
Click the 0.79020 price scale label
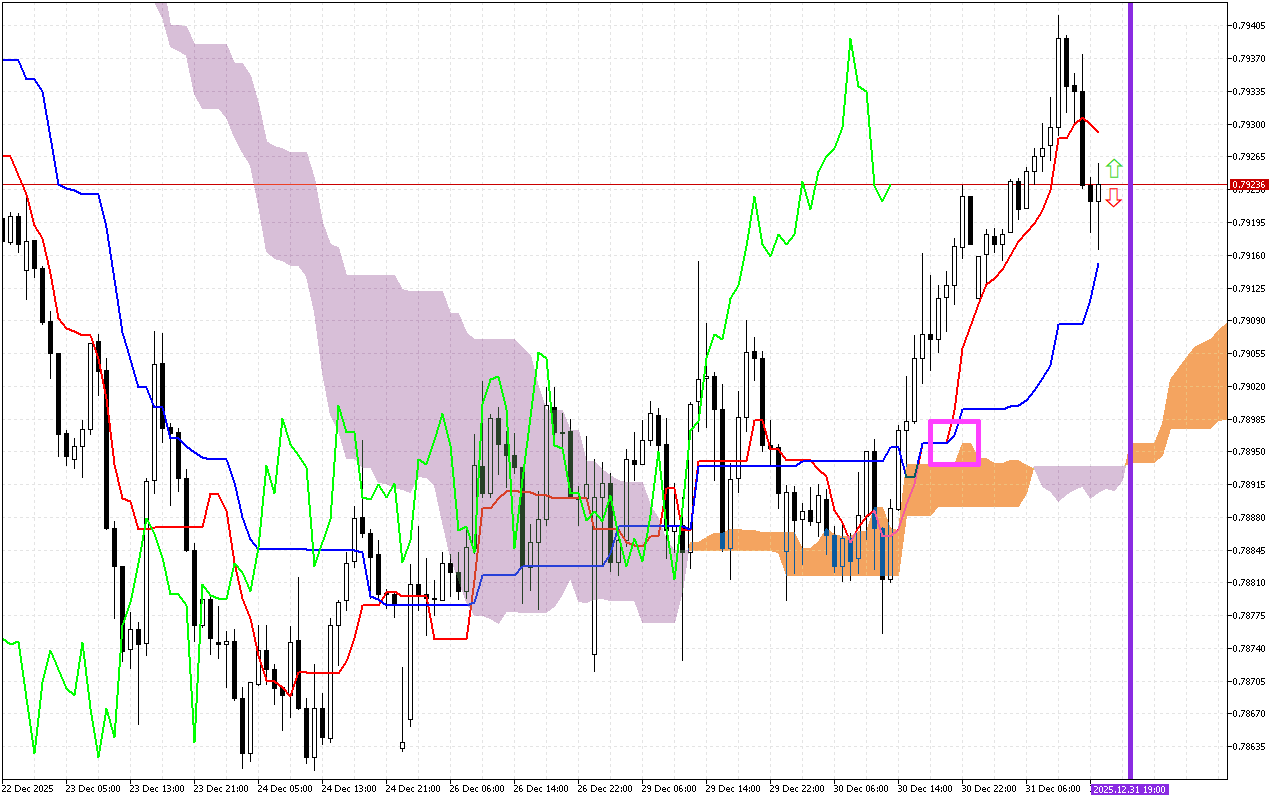pyautogui.click(x=1250, y=386)
